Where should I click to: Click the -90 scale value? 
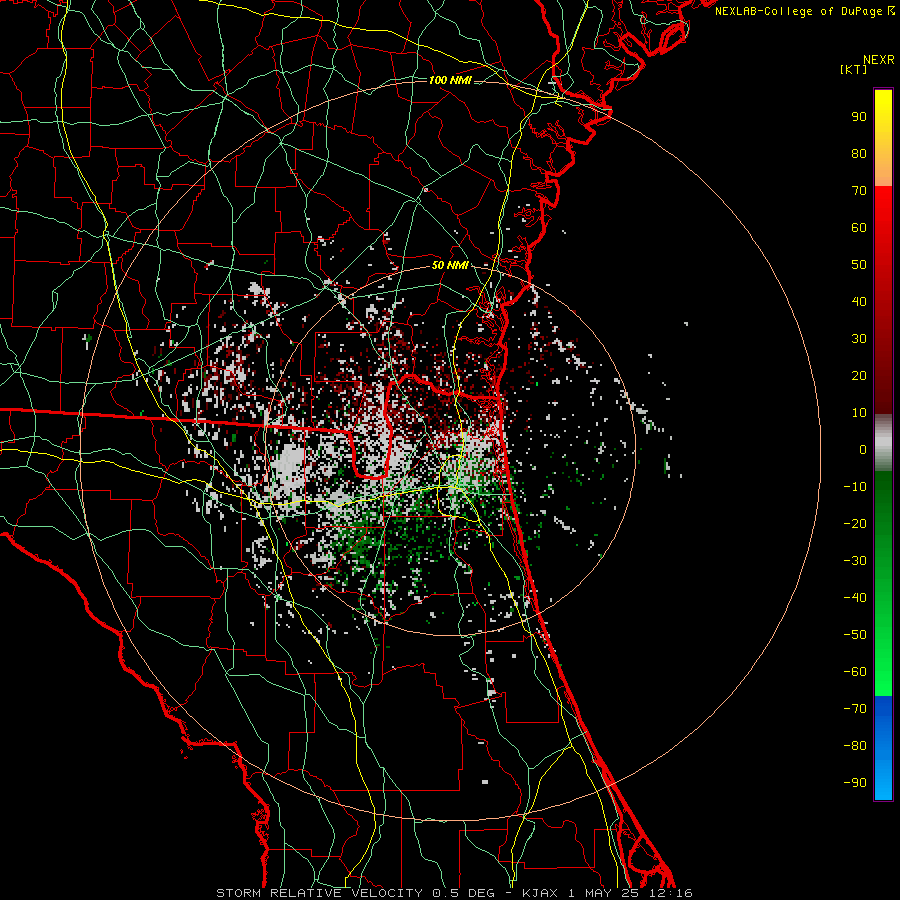coord(855,783)
